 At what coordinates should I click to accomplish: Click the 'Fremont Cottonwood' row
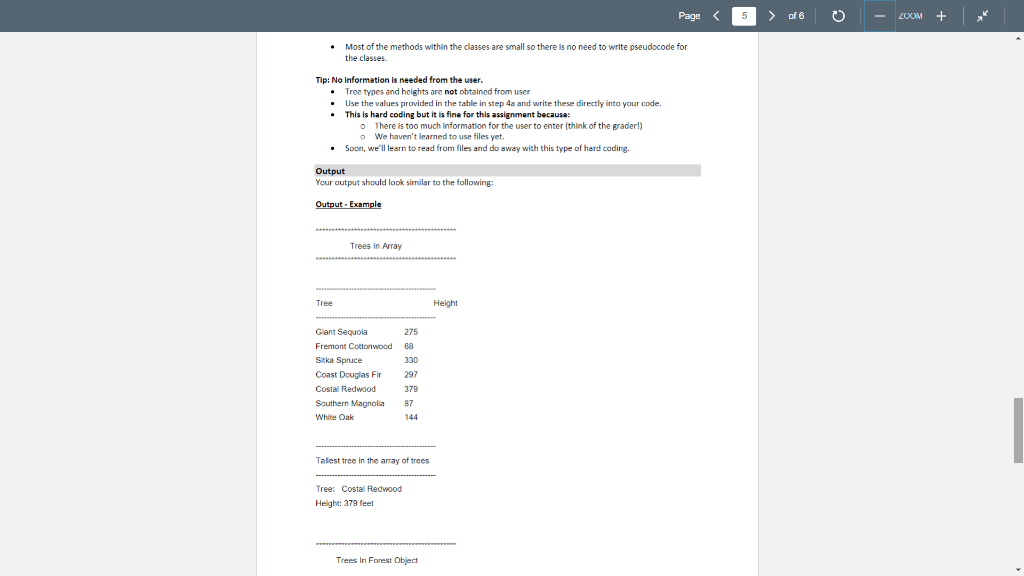coord(364,346)
